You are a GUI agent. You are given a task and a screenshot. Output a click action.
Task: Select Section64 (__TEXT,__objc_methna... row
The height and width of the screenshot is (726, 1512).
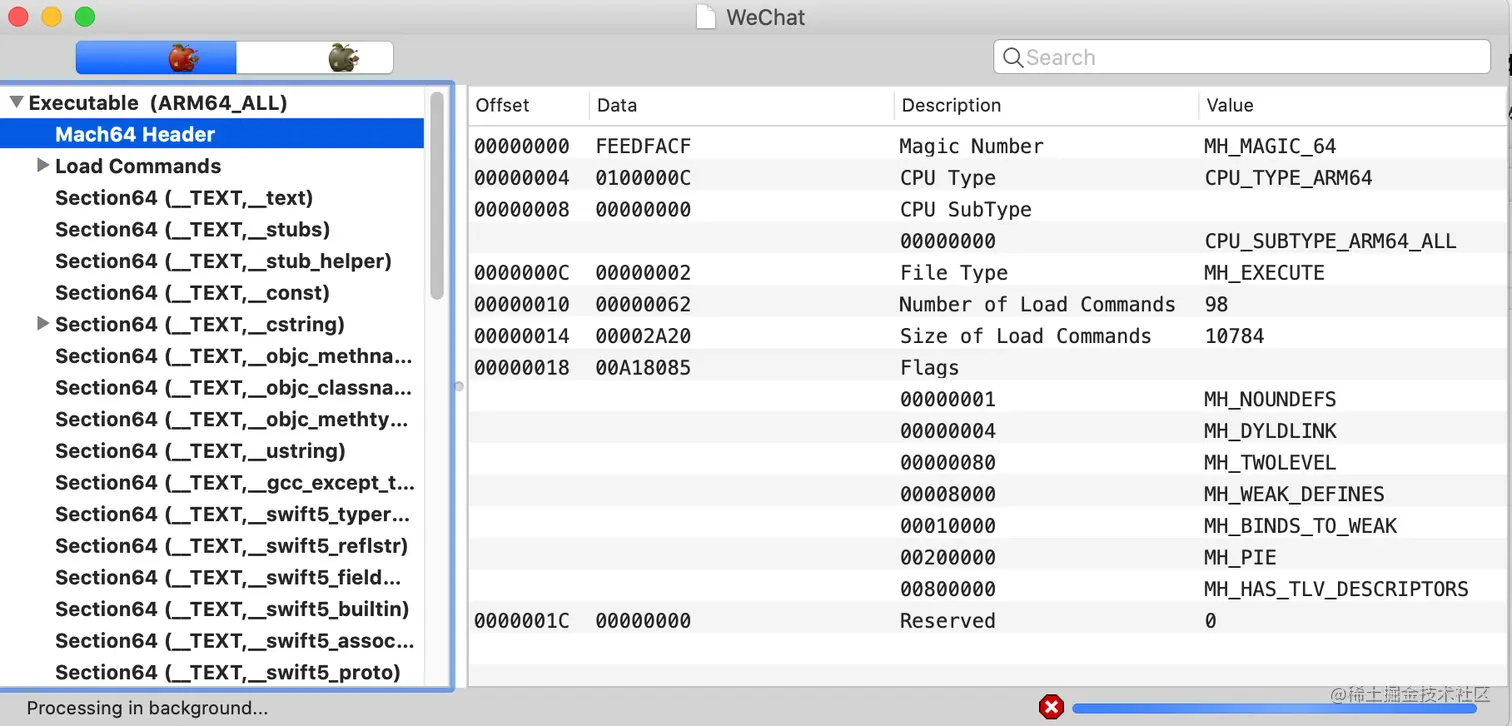tap(233, 355)
